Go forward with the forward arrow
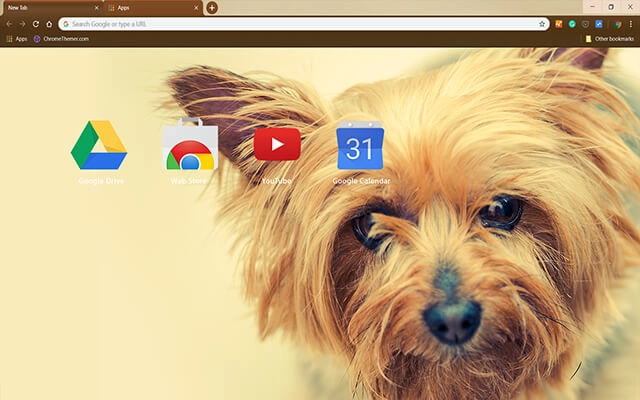The height and width of the screenshot is (400, 640). pyautogui.click(x=22, y=24)
